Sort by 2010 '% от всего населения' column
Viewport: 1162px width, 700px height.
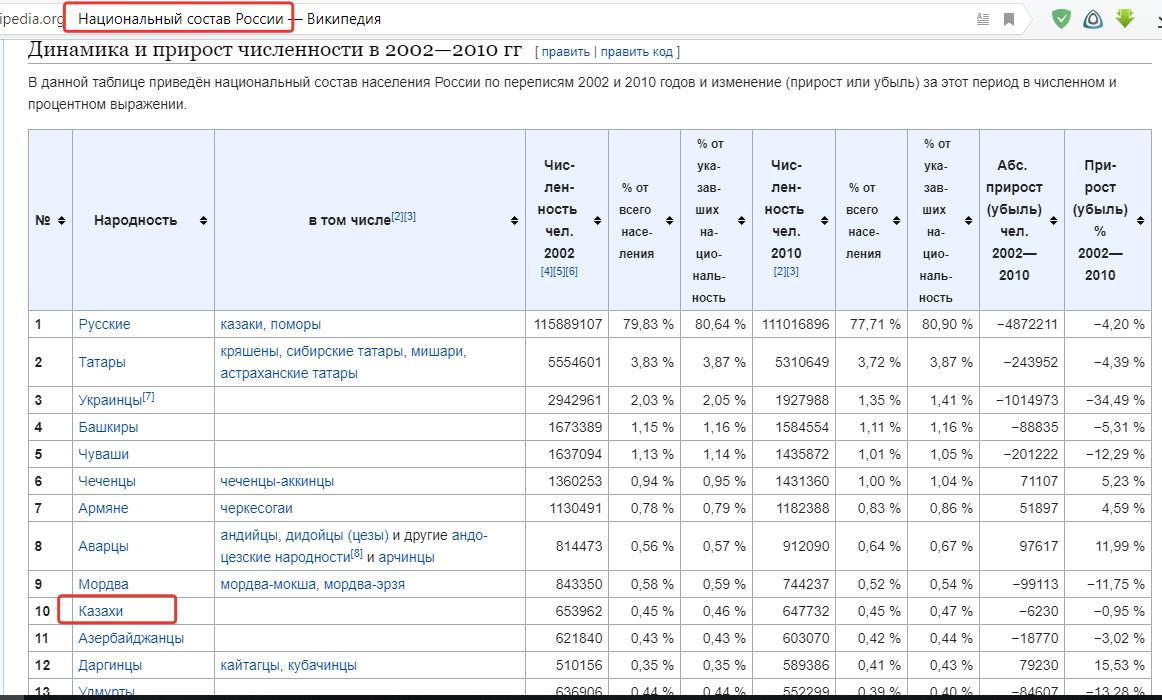tap(896, 221)
